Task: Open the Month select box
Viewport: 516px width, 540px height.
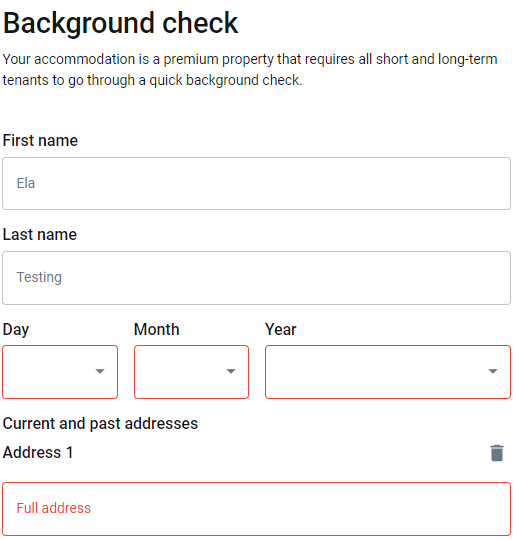Action: (191, 372)
